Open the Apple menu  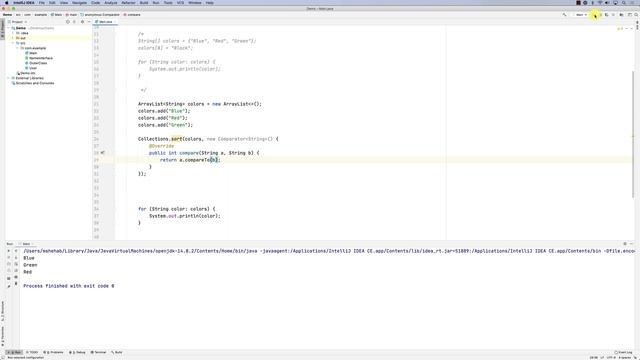[6, 3]
